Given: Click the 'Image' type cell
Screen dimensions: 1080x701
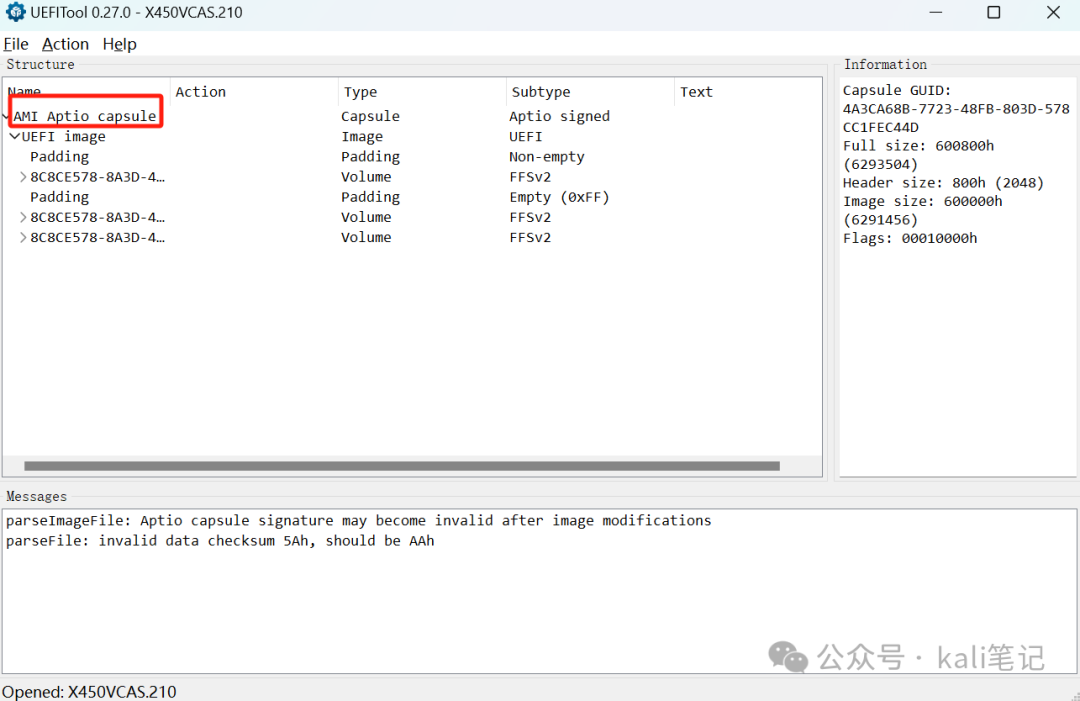Looking at the screenshot, I should (362, 136).
